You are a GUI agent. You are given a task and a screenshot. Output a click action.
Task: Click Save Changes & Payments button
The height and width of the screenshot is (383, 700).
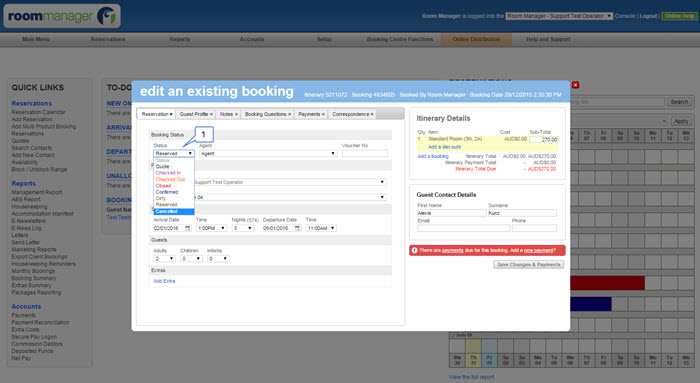(529, 265)
